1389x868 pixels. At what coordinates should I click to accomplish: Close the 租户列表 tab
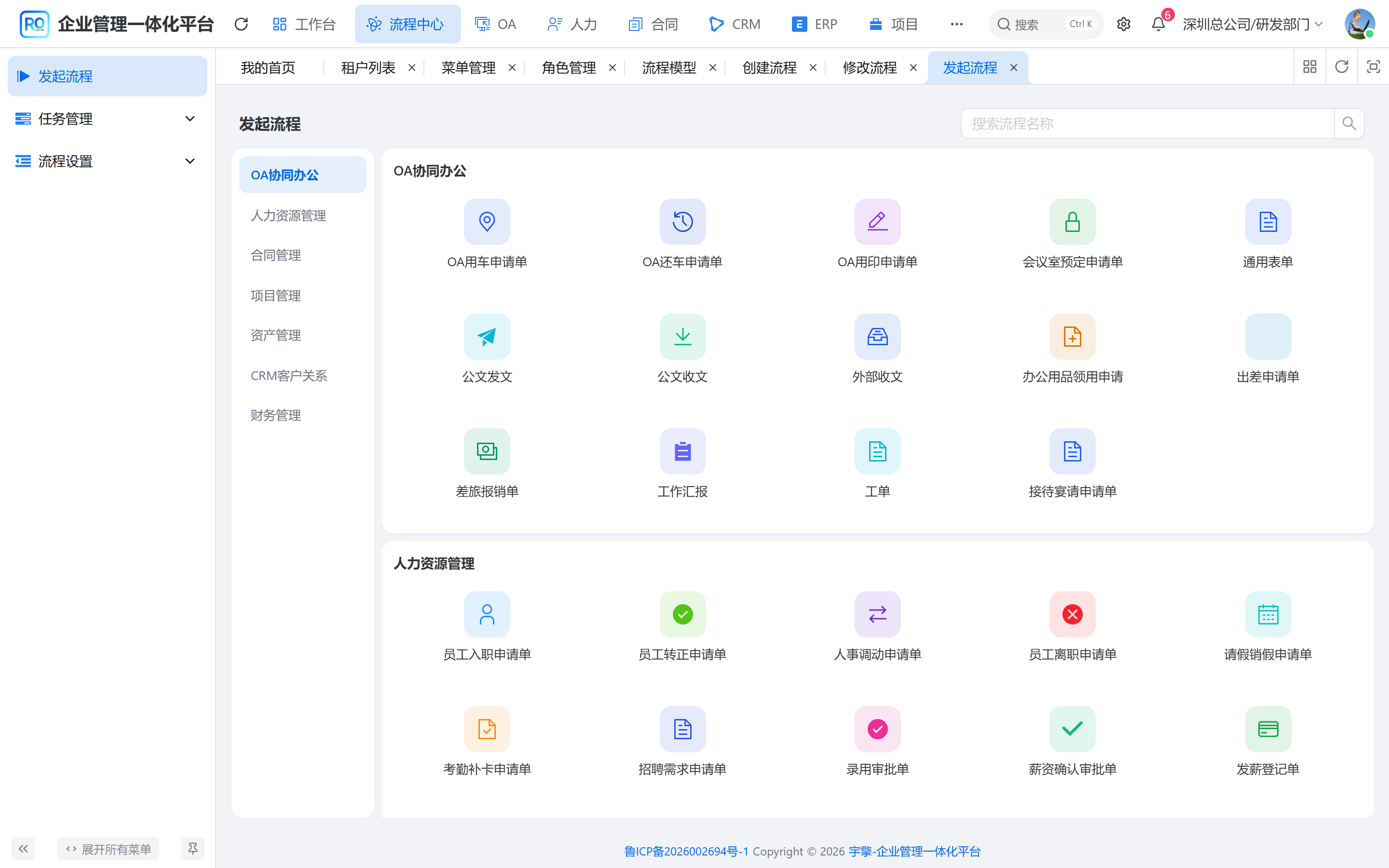pyautogui.click(x=411, y=68)
